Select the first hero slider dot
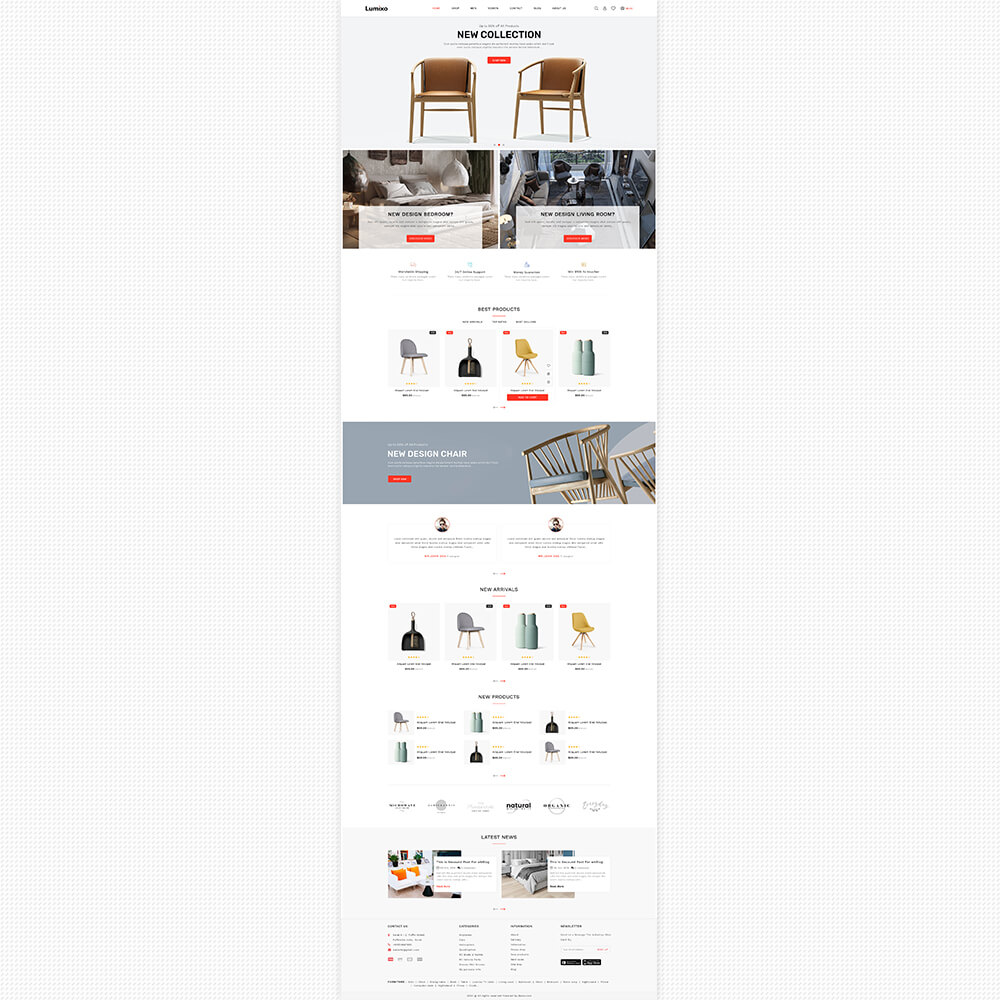 click(494, 145)
